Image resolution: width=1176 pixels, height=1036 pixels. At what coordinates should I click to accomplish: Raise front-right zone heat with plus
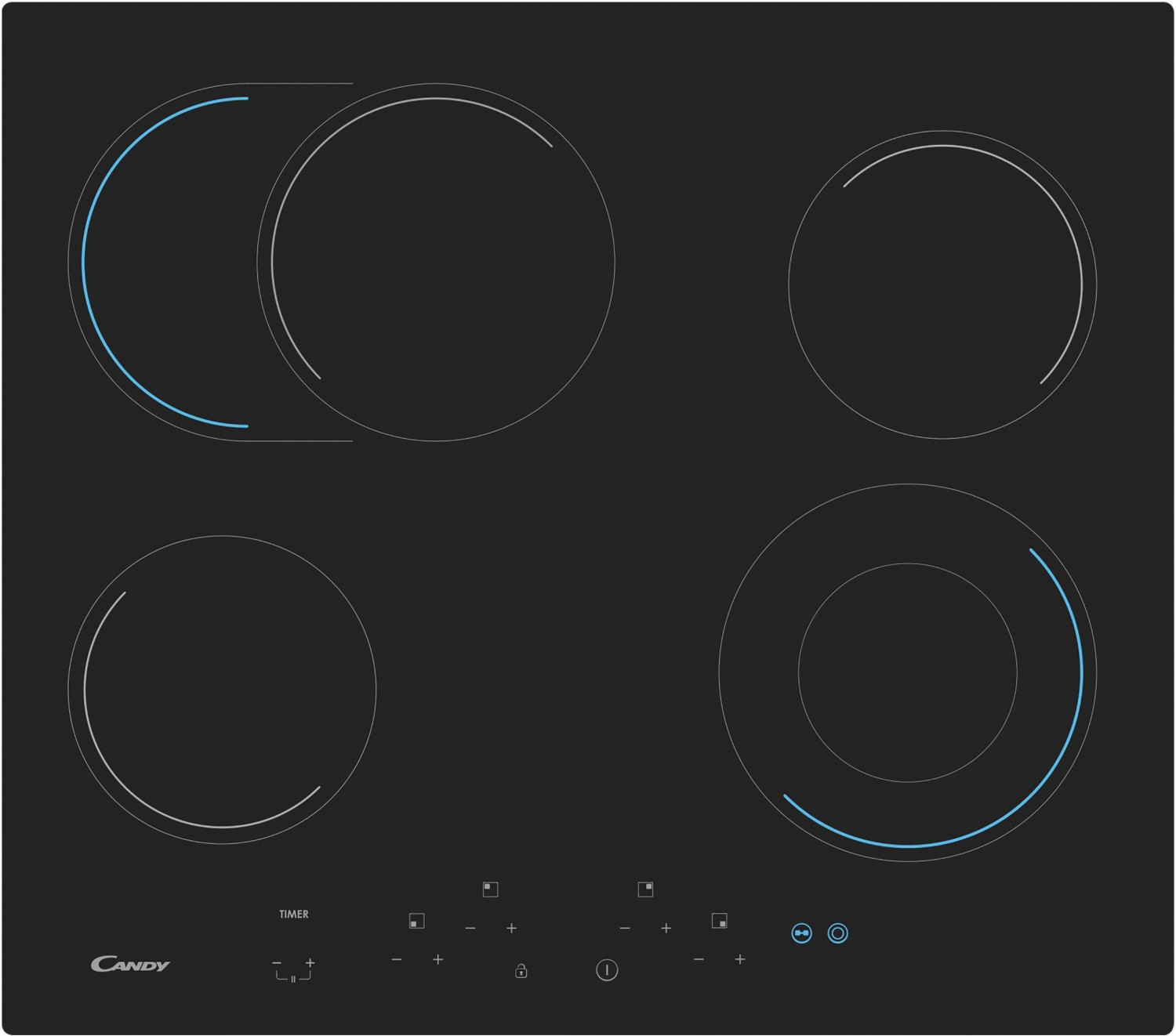(739, 959)
